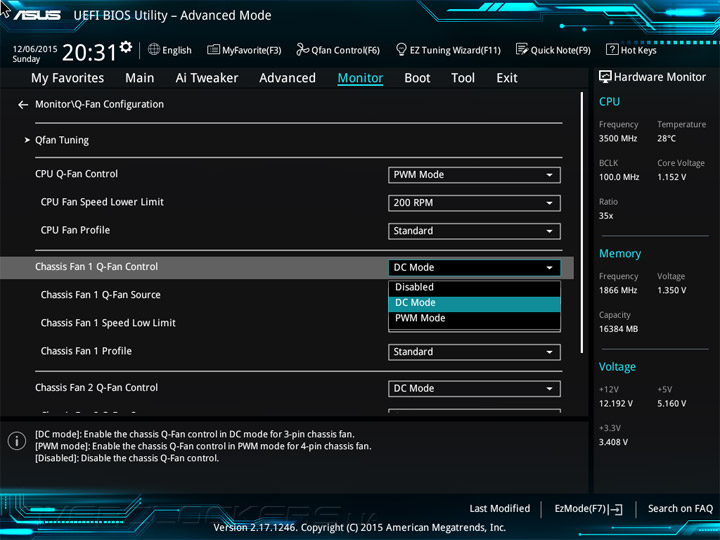This screenshot has width=720, height=540.
Task: Switch to the Main tab
Action: point(140,78)
